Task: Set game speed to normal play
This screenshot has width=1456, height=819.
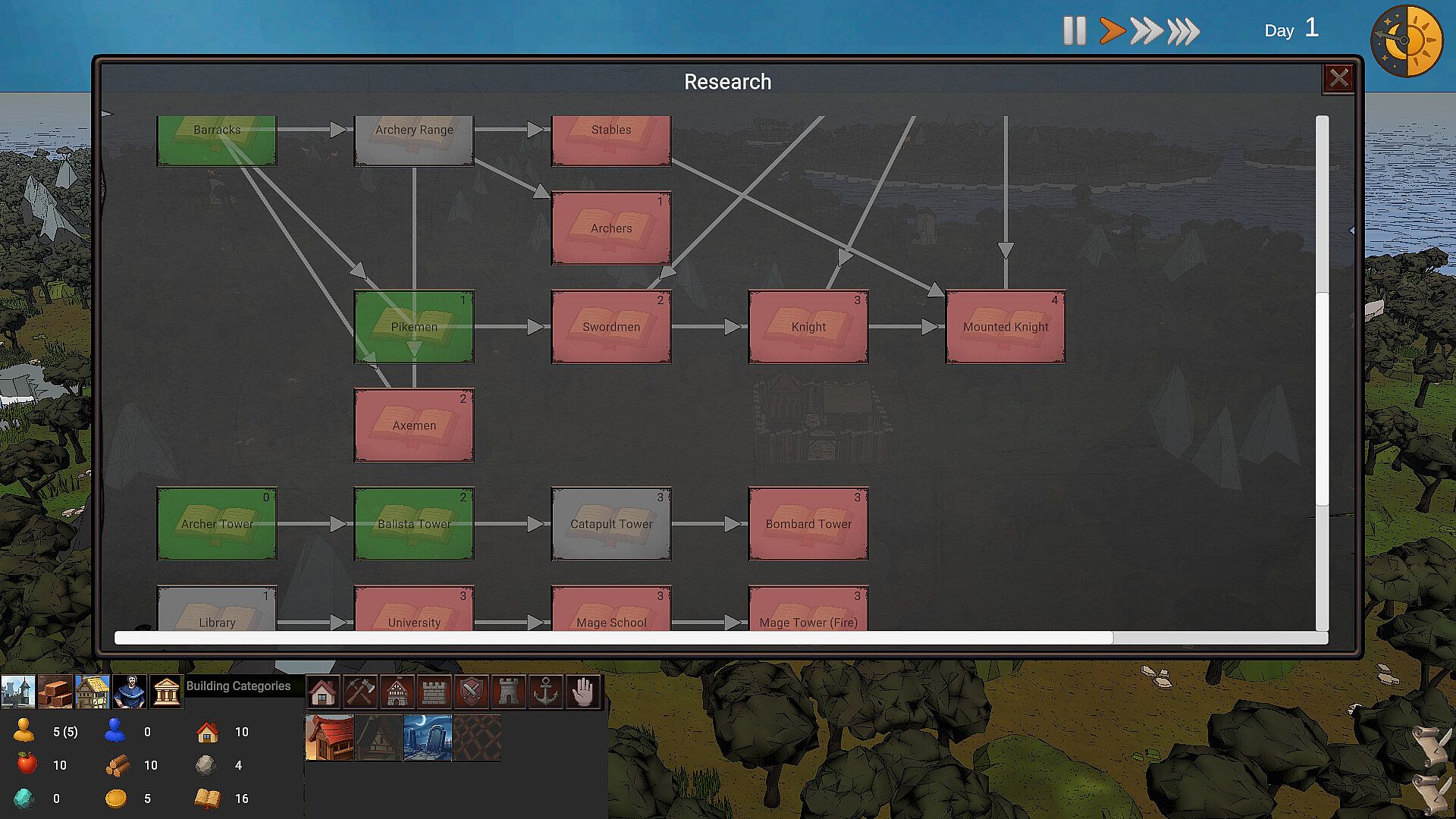Action: point(1112,31)
